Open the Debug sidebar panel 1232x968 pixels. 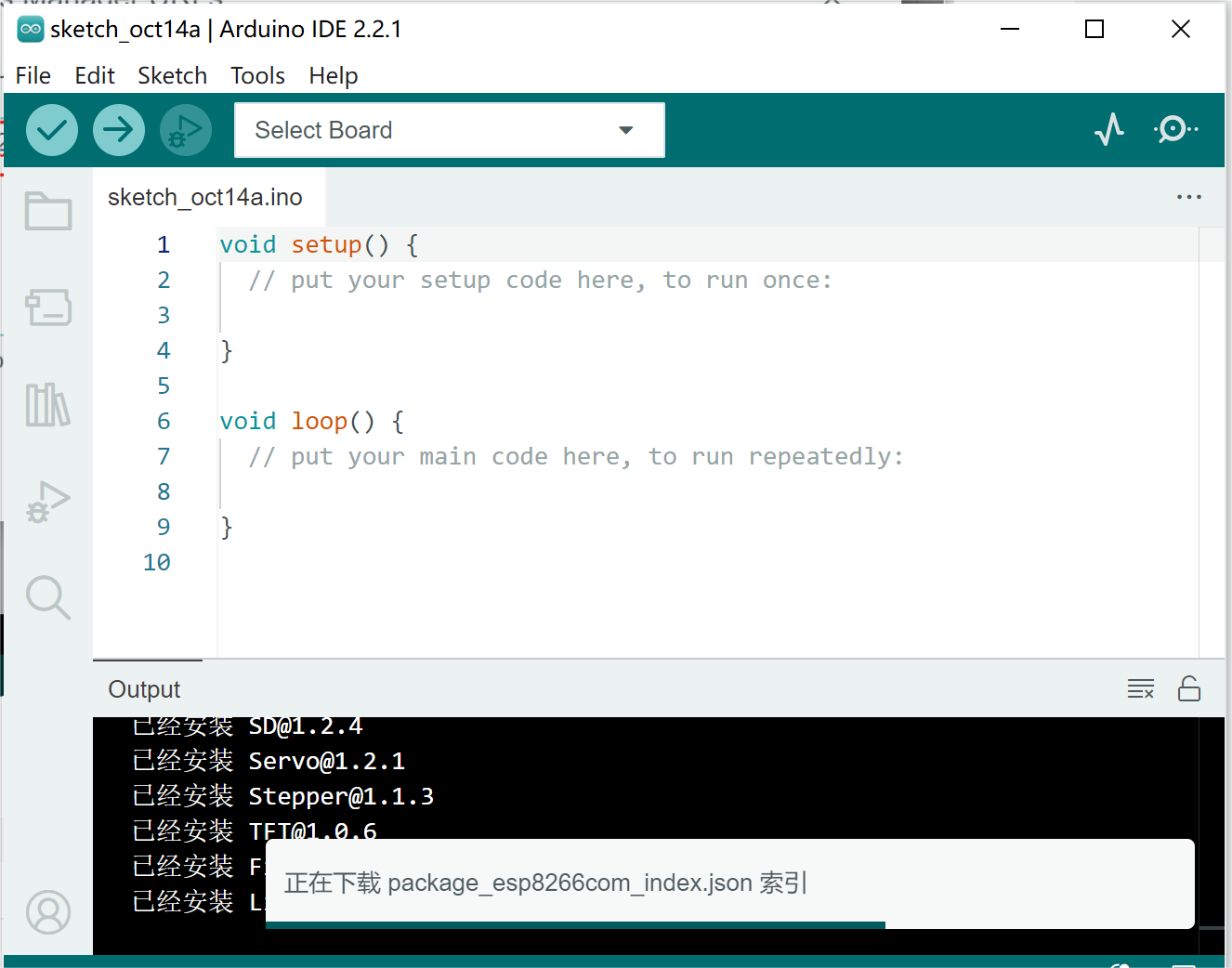coord(47,502)
